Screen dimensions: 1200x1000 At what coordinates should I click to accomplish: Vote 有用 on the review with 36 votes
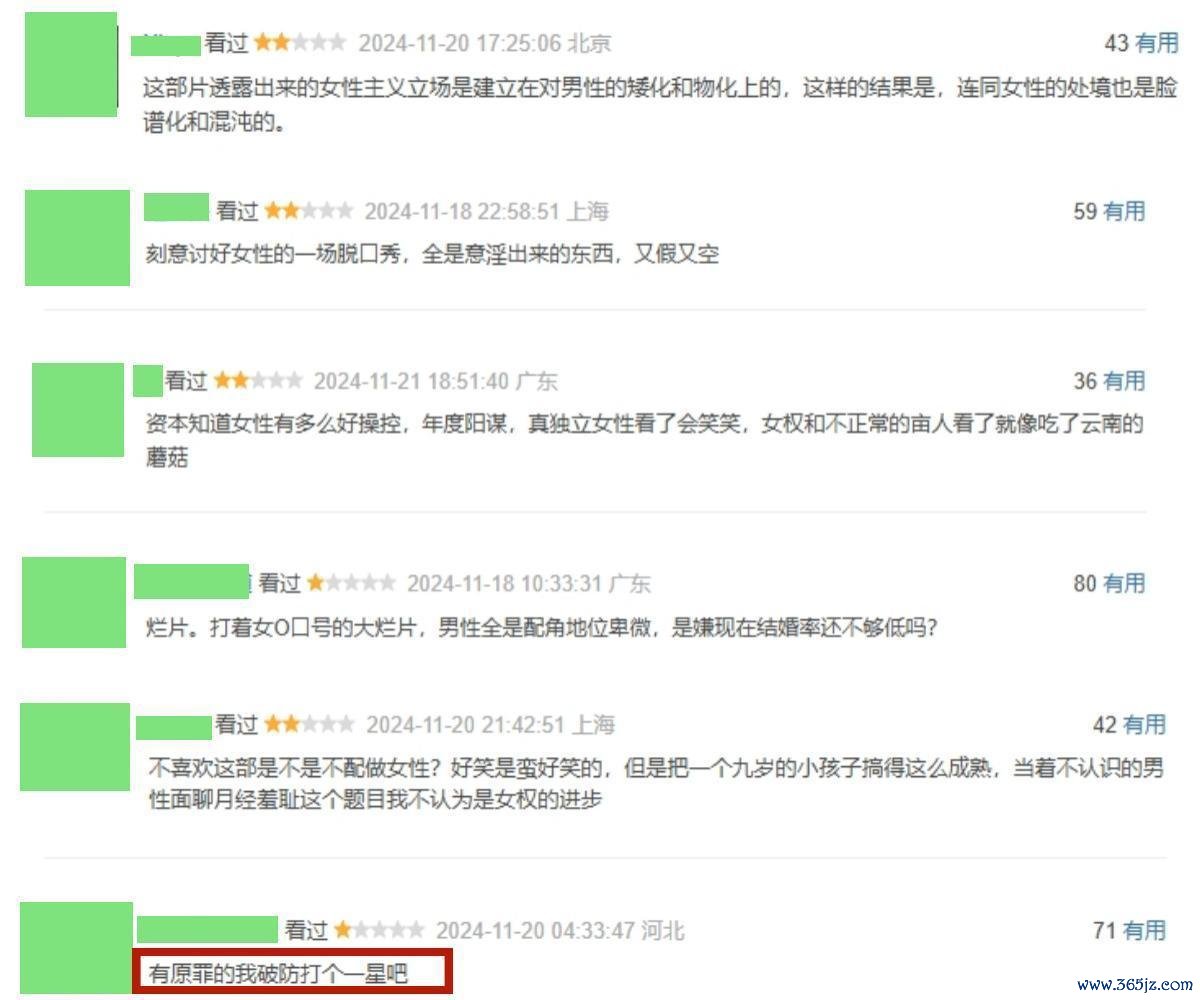(1124, 381)
